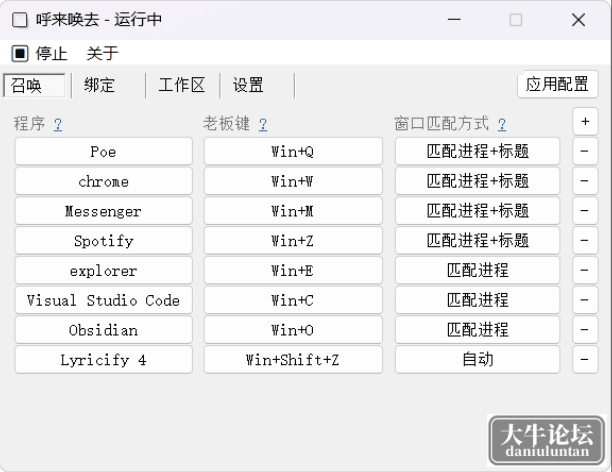Open the 停止 menu item

(52, 53)
